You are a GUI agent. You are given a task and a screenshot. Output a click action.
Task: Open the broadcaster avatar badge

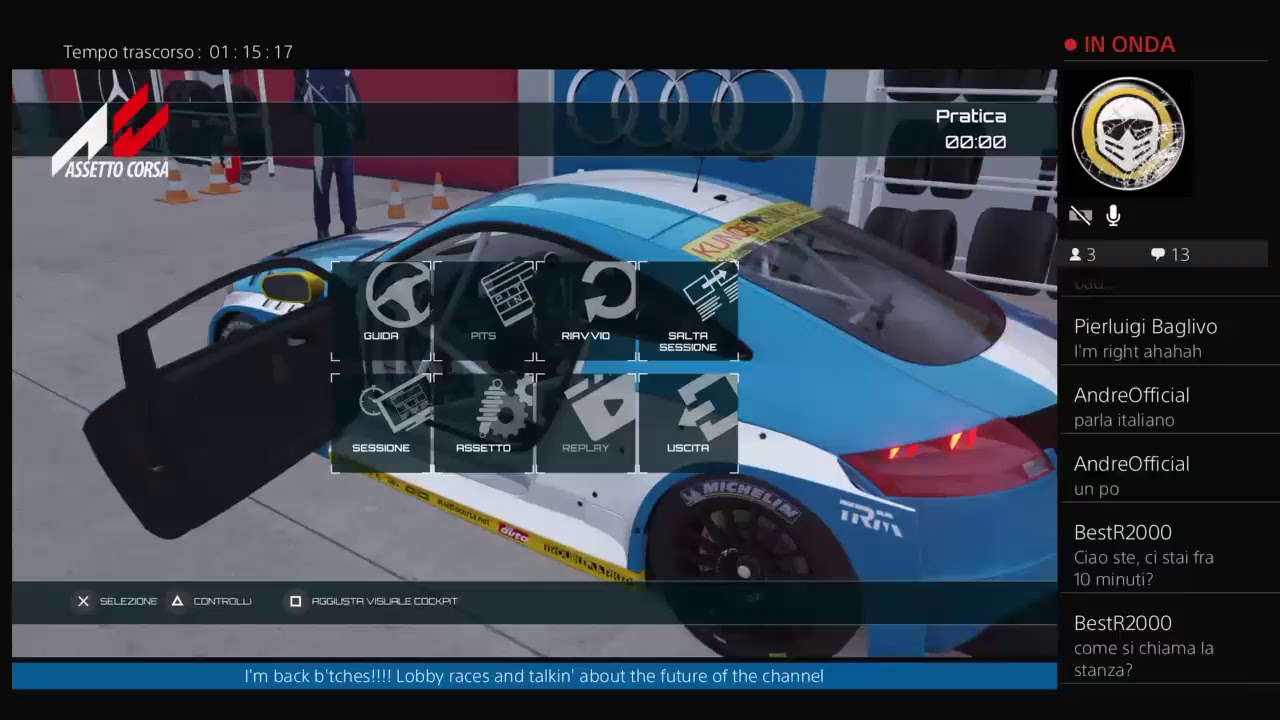tap(1128, 134)
